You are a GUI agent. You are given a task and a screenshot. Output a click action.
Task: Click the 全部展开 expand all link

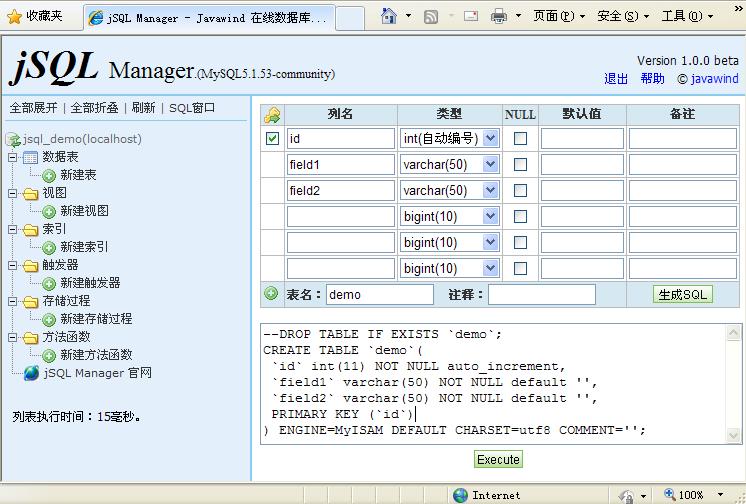click(33, 108)
